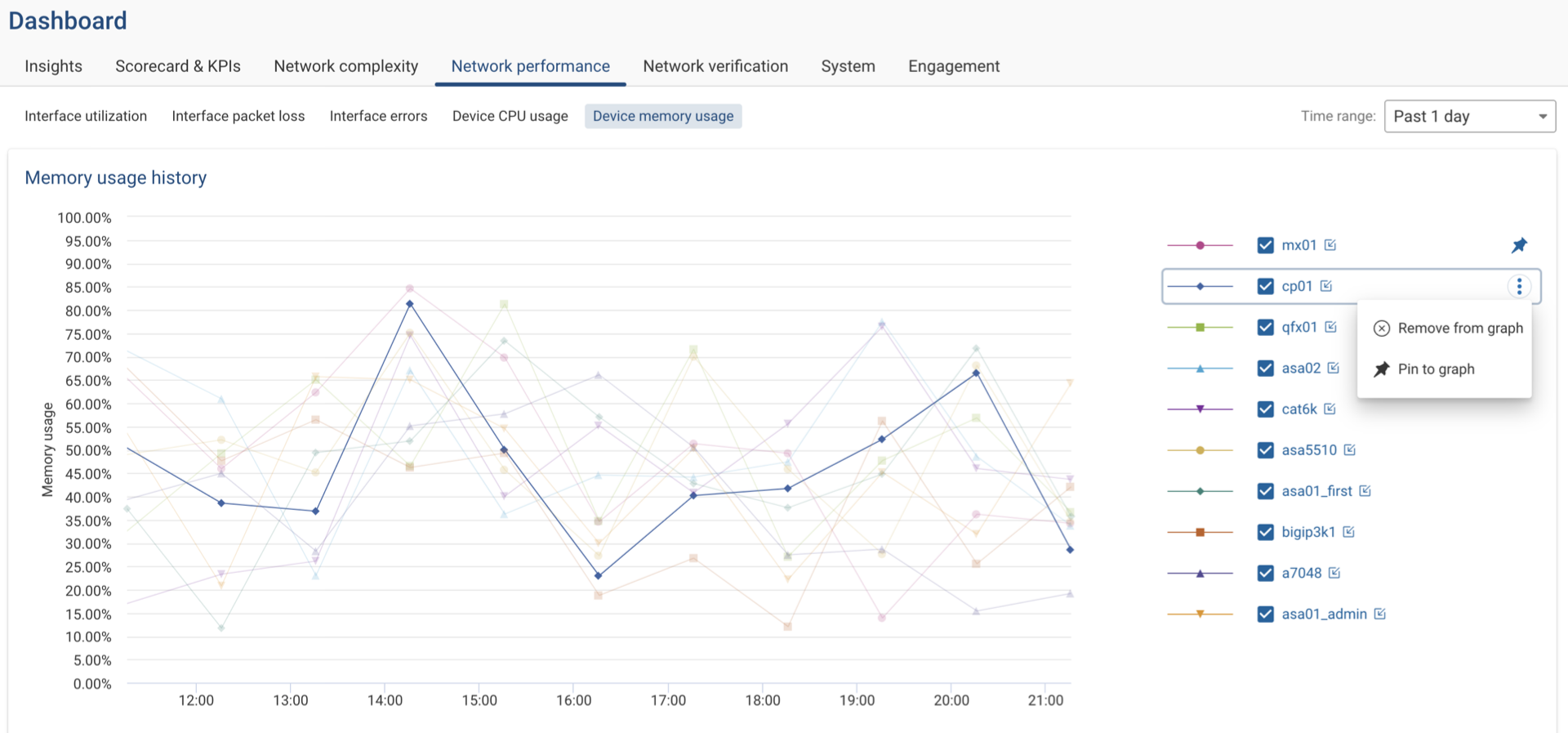Show the Device CPU usage view

tap(510, 116)
